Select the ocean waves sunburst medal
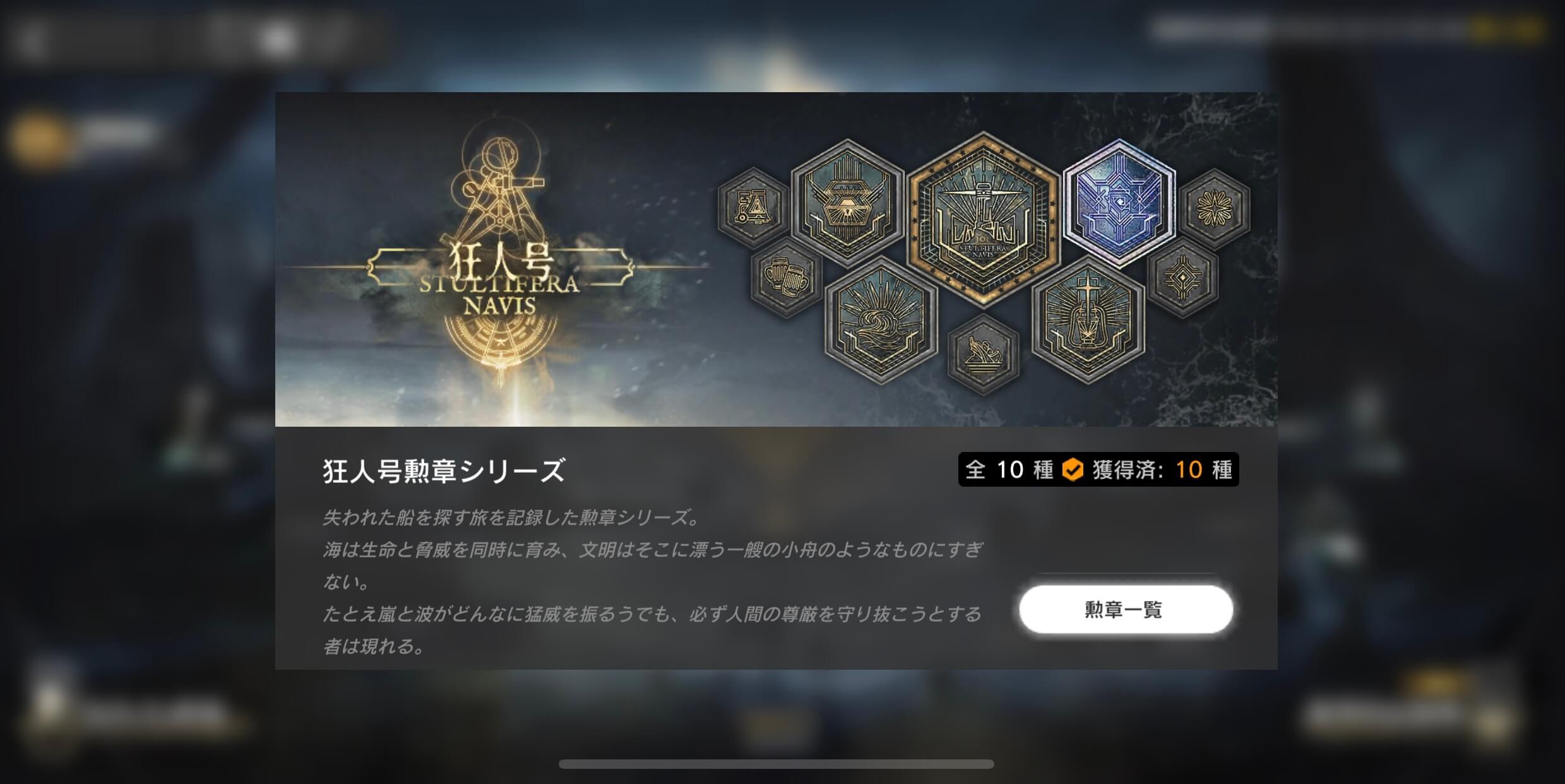This screenshot has width=1565, height=784. [x=881, y=320]
